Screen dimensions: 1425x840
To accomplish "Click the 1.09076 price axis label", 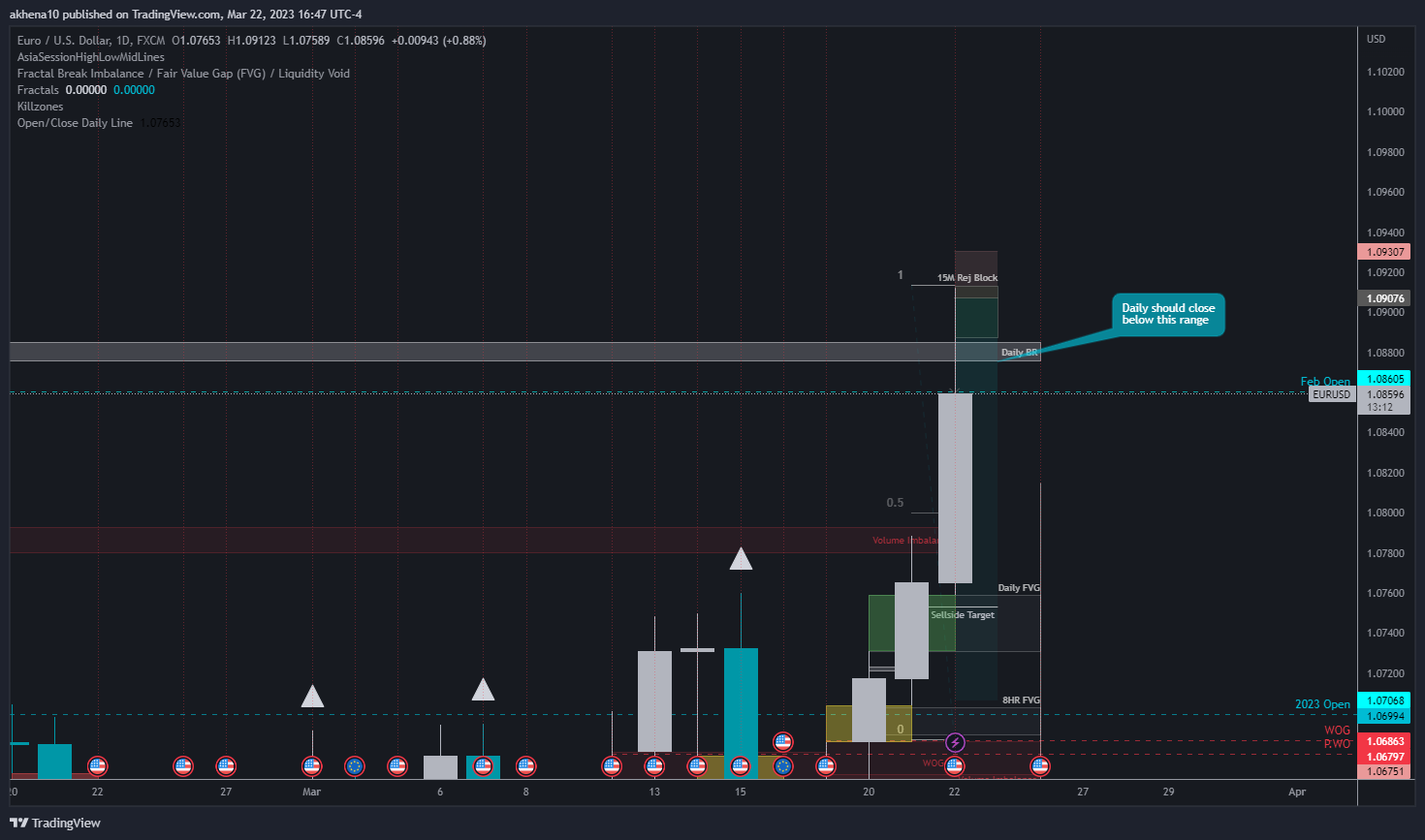I will point(1385,298).
